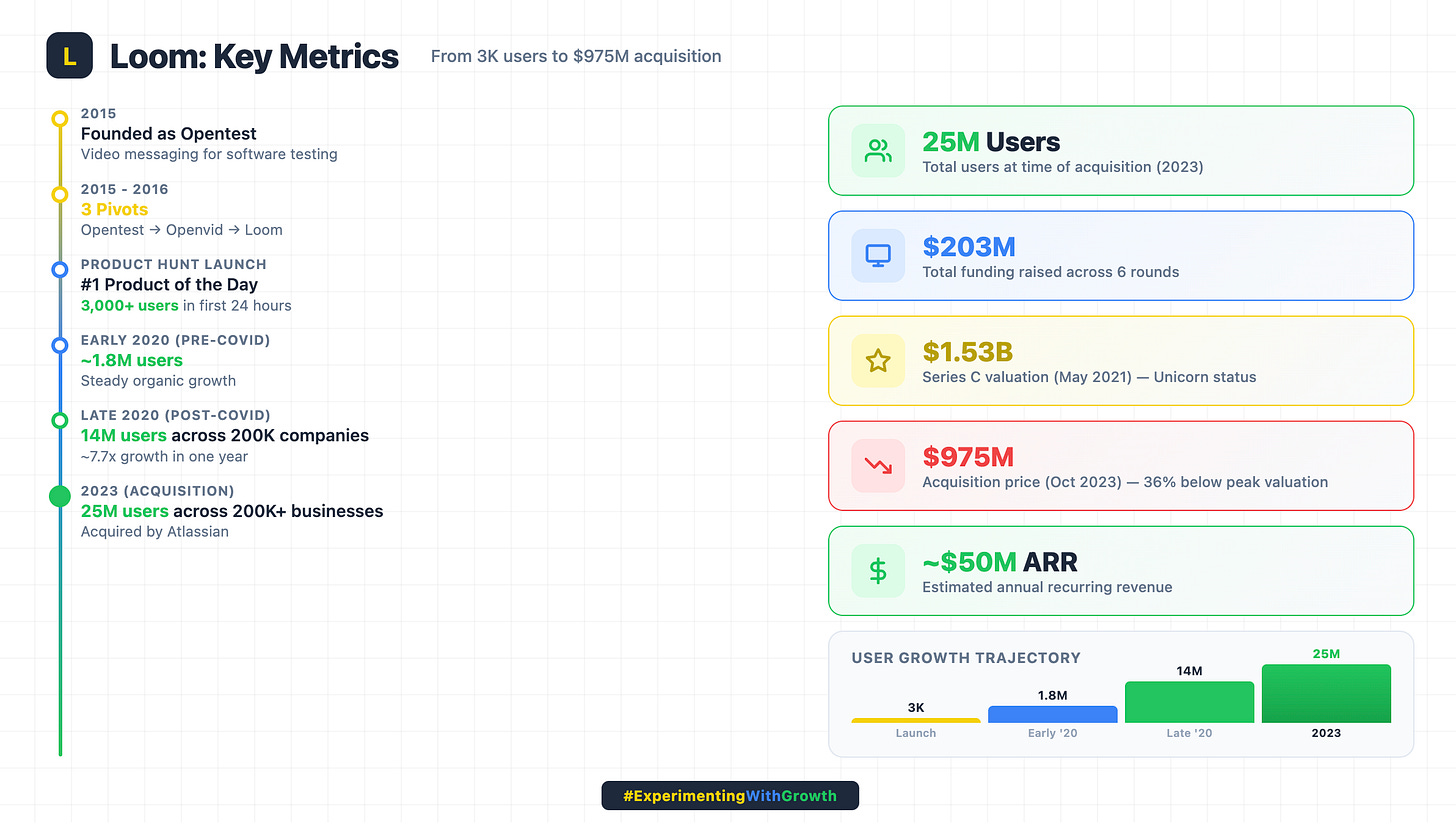The image size is (1456, 824).
Task: Click 'Opentest → Openvid → Loom' text
Action: click(x=182, y=230)
